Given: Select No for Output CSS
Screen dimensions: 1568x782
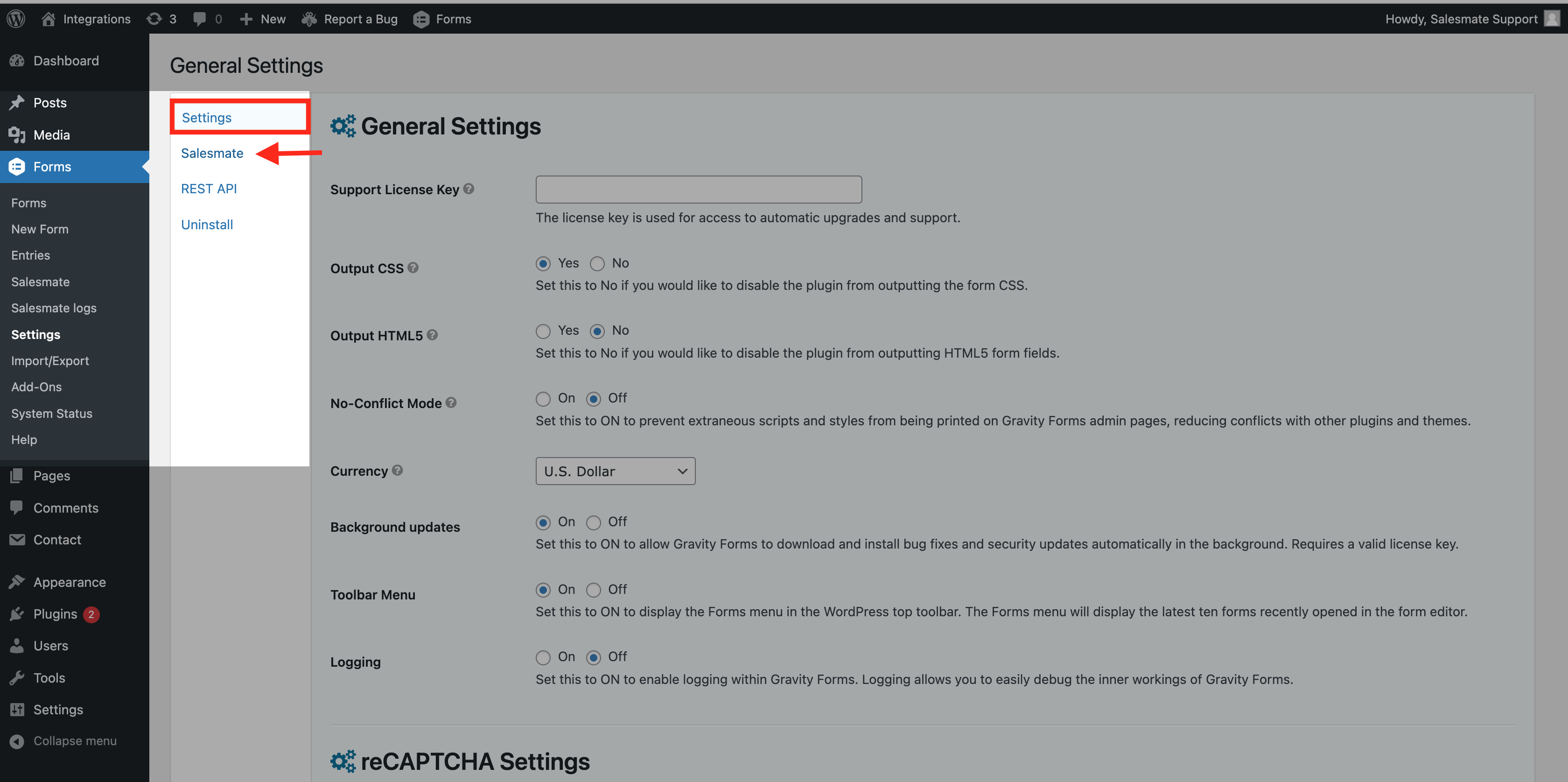Looking at the screenshot, I should click(x=597, y=264).
